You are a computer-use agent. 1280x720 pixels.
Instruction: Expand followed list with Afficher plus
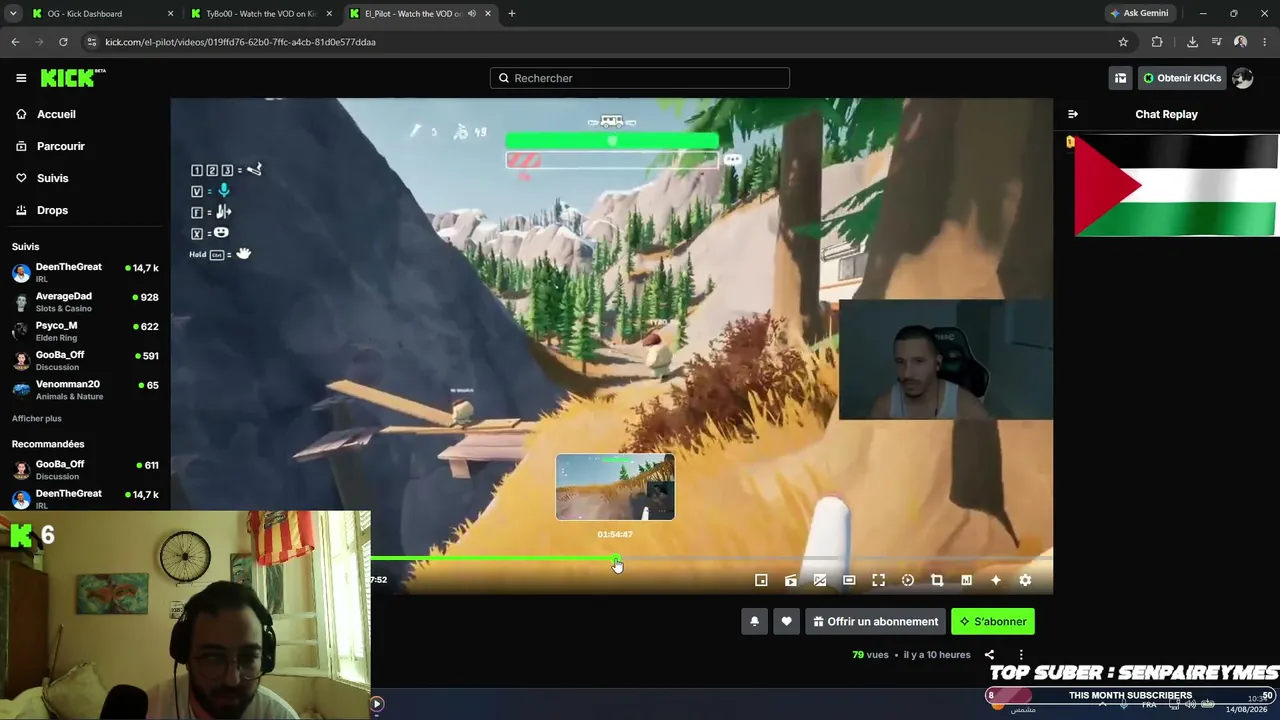click(x=37, y=418)
